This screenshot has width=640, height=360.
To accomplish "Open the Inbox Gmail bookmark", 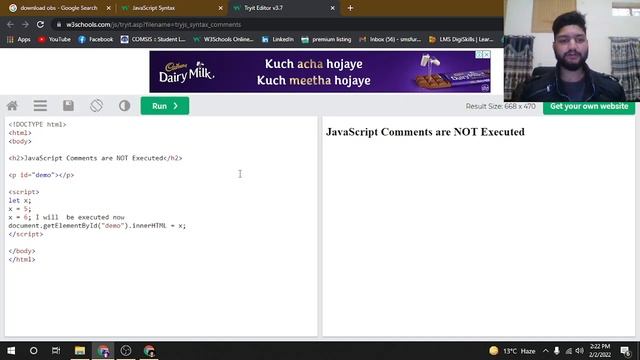I will coord(390,39).
